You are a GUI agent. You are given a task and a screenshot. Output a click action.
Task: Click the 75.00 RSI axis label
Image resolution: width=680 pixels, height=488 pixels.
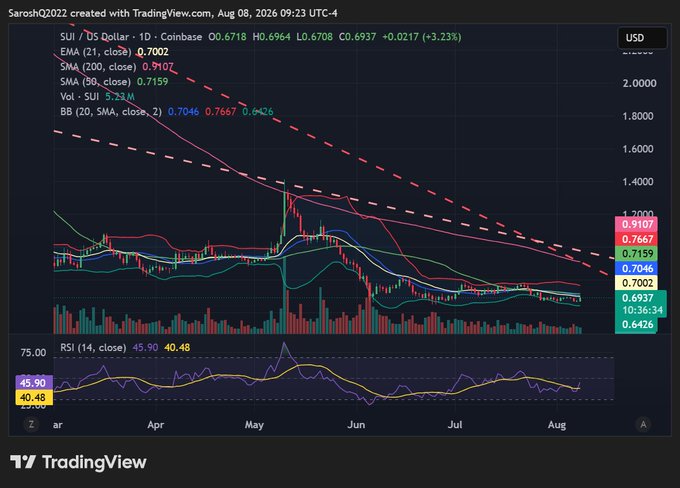tap(33, 353)
